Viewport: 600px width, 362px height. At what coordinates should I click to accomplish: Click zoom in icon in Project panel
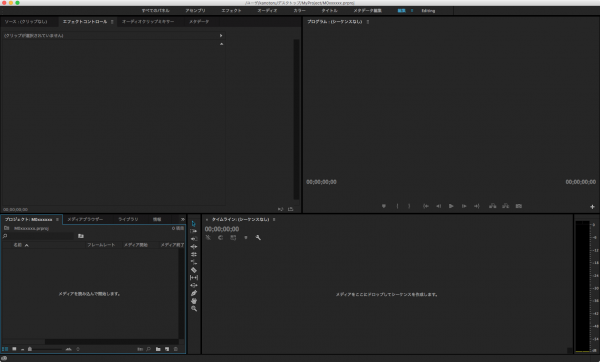pos(68,349)
